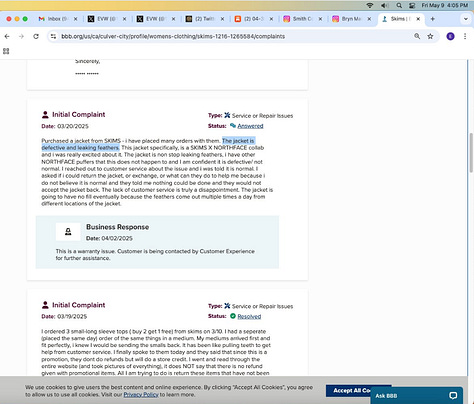Open Chrome three-dot menu
474x404 pixels.
[465, 36]
